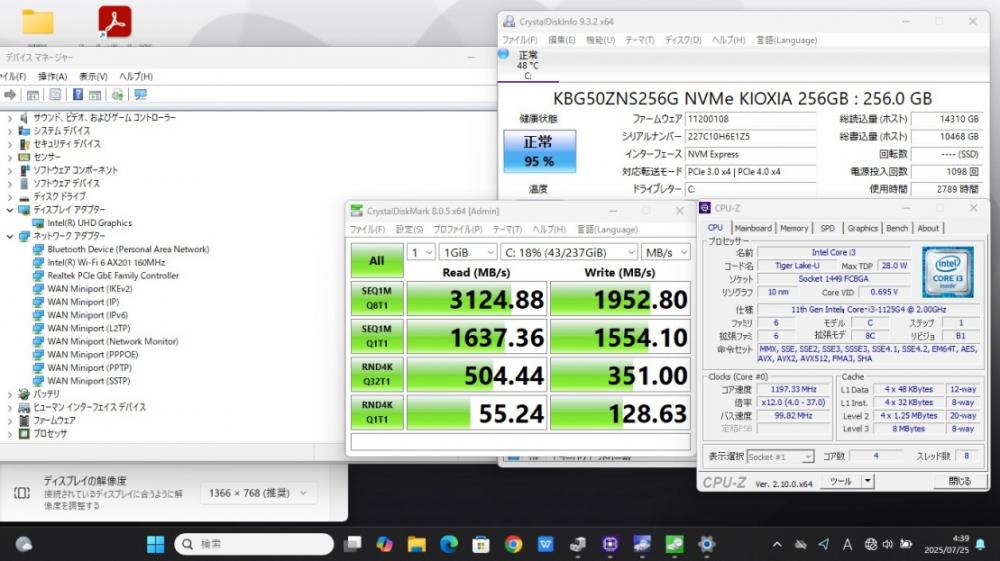Select Bluetooth Device (Personal Area Network)
This screenshot has width=1000, height=561.
point(128,249)
